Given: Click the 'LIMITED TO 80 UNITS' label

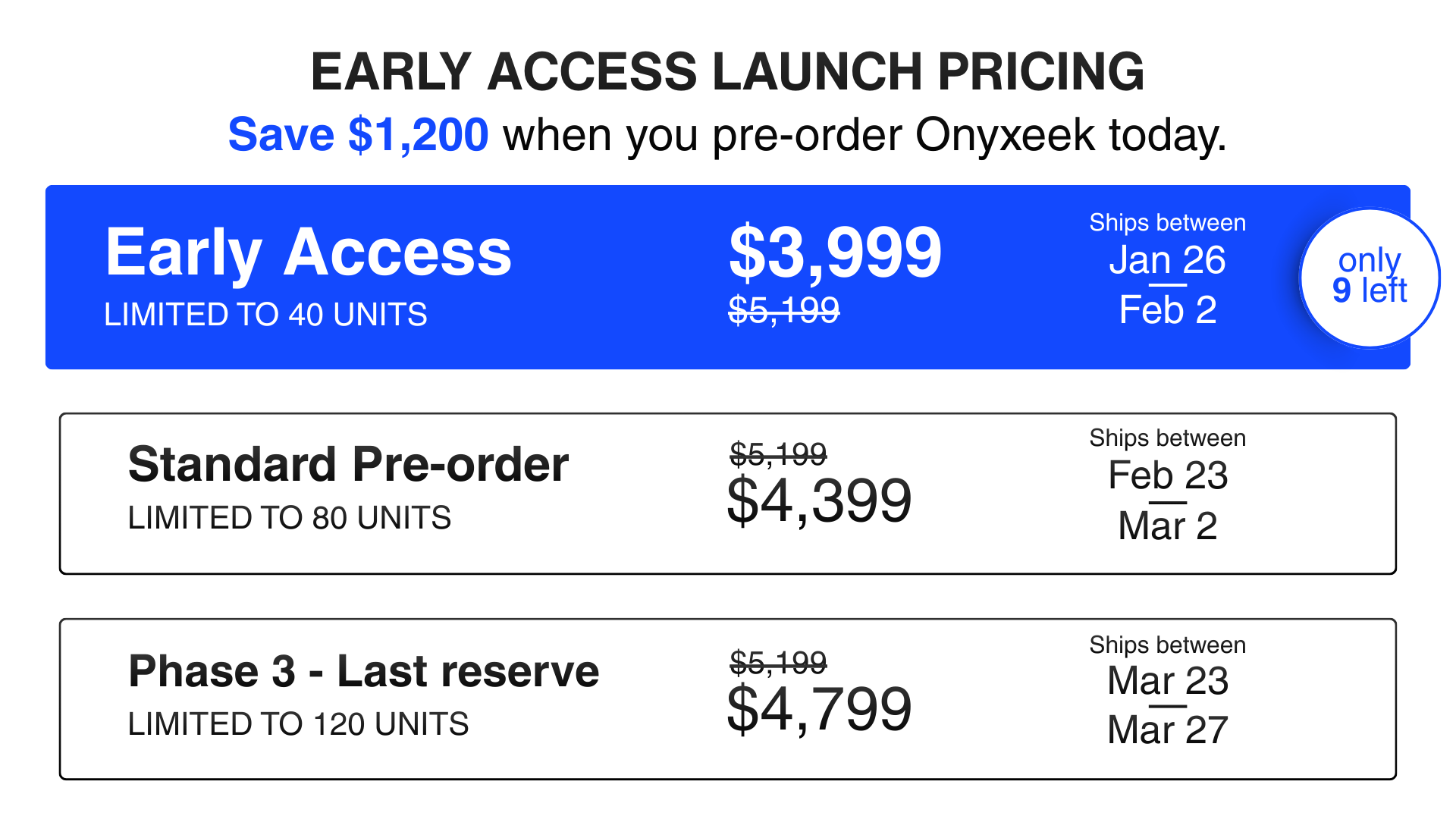Looking at the screenshot, I should (289, 518).
